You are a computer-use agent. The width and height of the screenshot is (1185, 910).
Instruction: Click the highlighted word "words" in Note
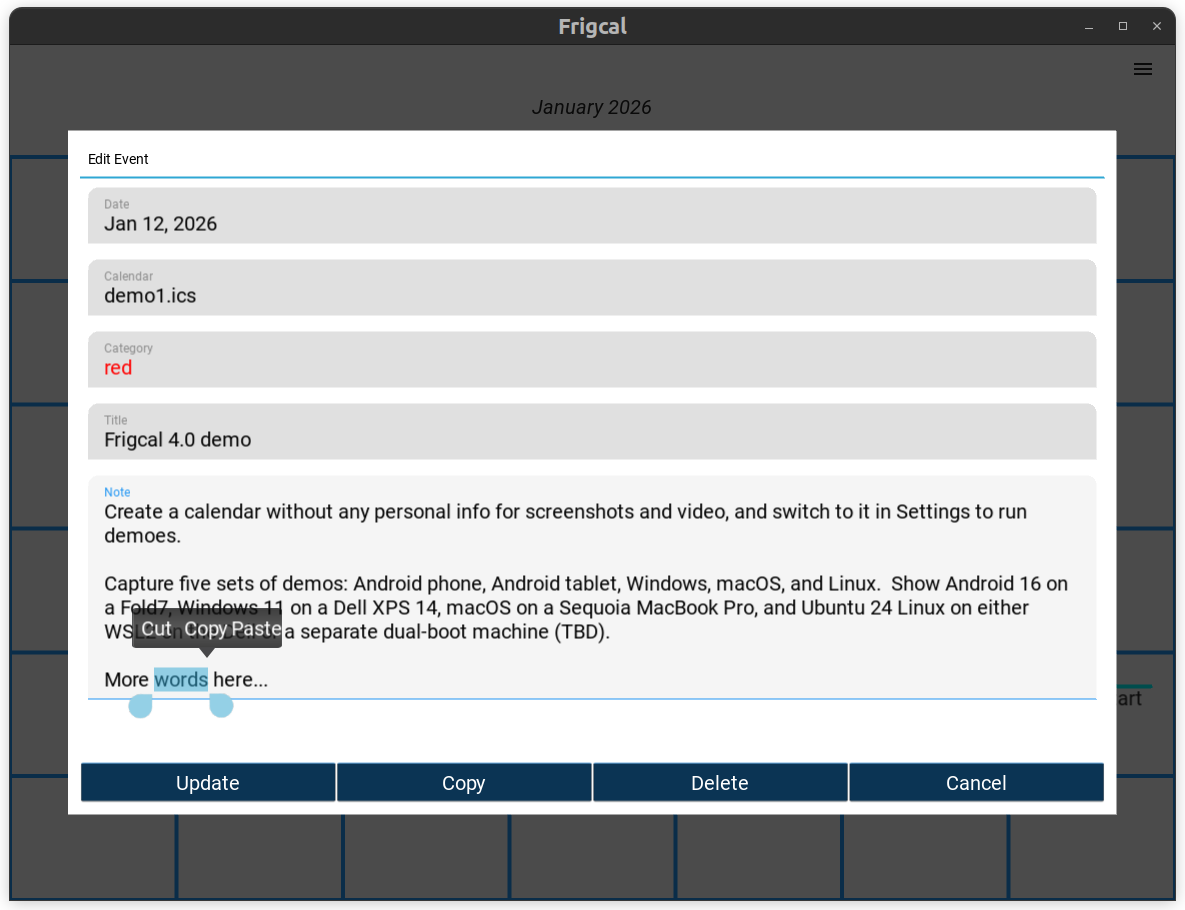pyautogui.click(x=181, y=680)
